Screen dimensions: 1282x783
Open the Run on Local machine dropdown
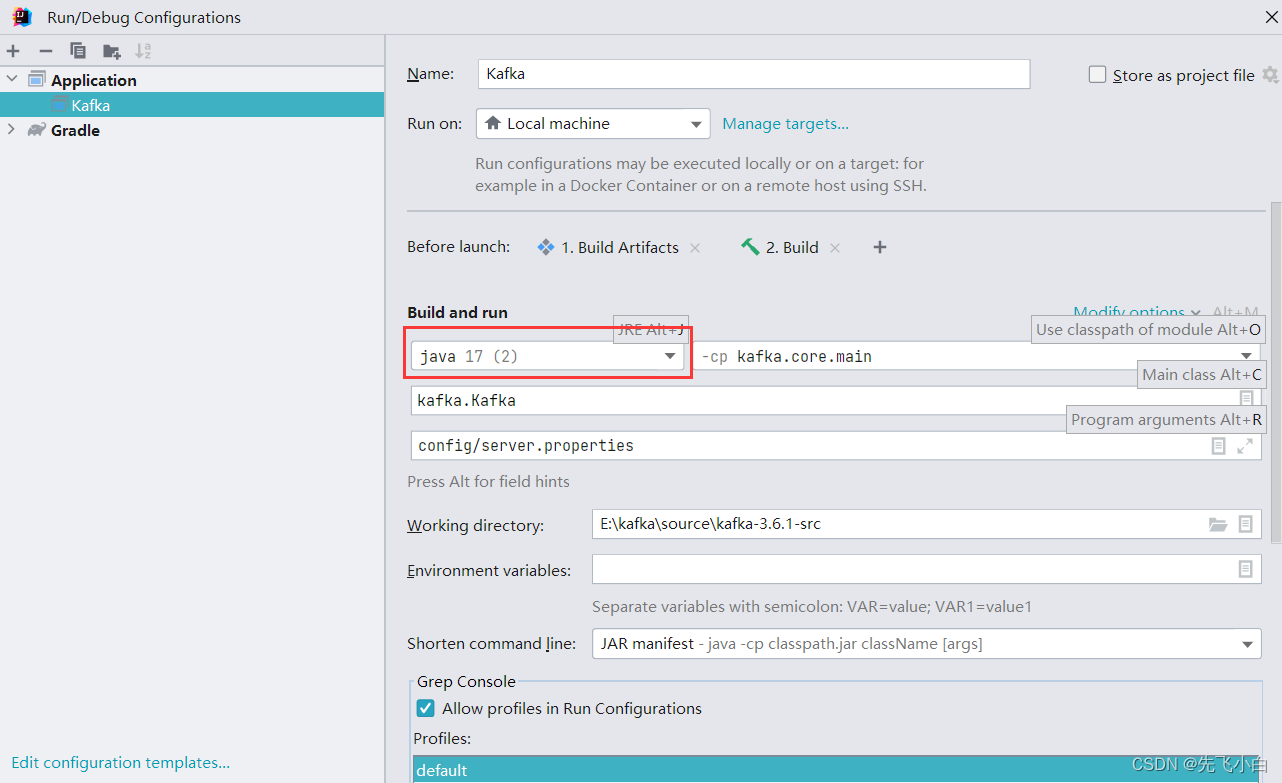pyautogui.click(x=593, y=124)
